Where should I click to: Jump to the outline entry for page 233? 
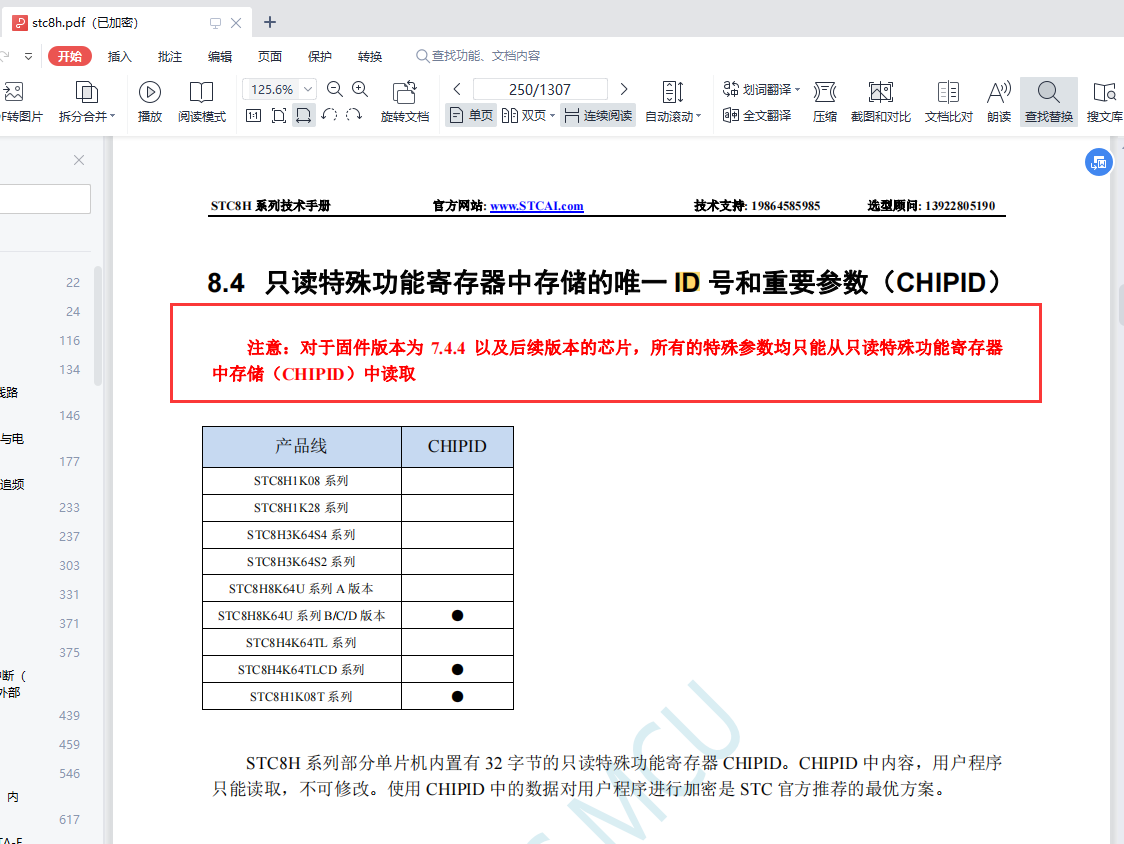(x=70, y=508)
